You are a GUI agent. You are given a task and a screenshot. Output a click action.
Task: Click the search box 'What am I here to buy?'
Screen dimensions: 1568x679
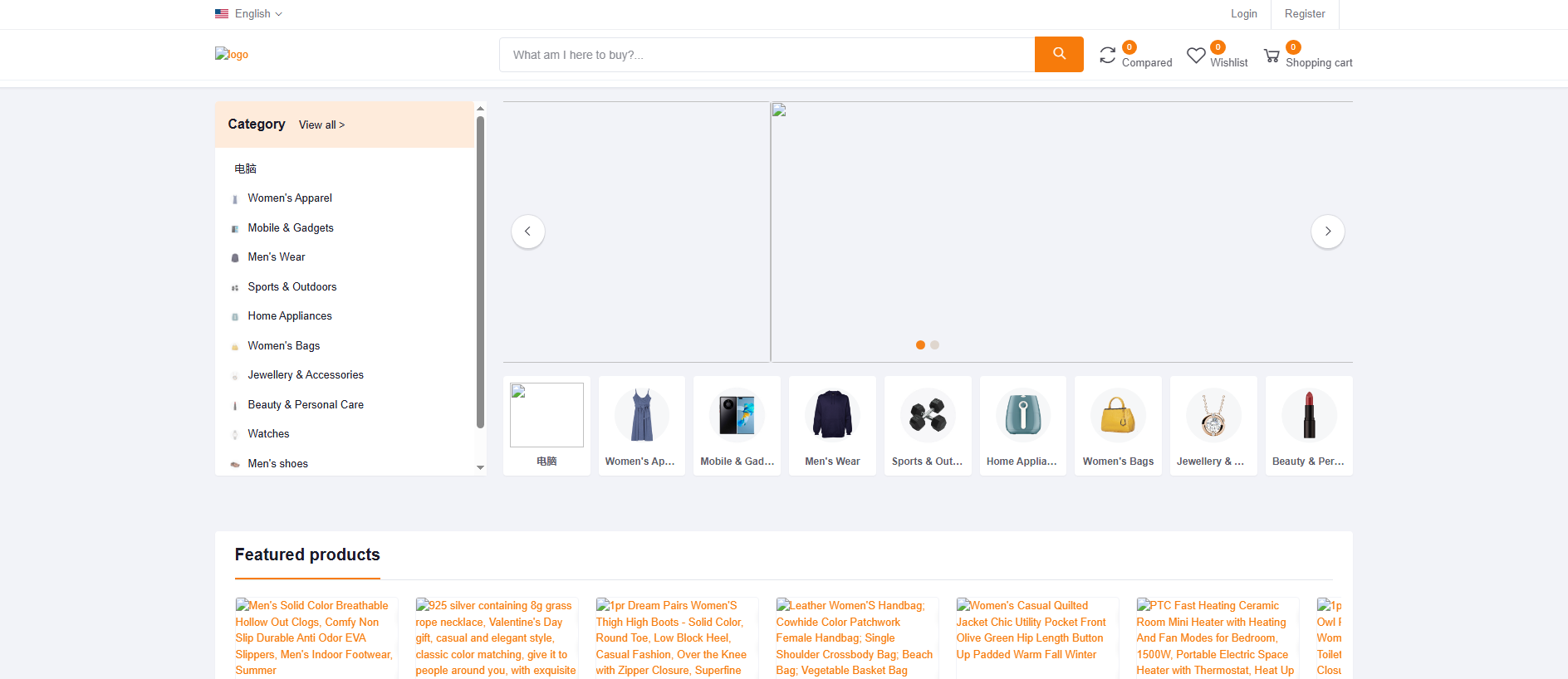(767, 55)
